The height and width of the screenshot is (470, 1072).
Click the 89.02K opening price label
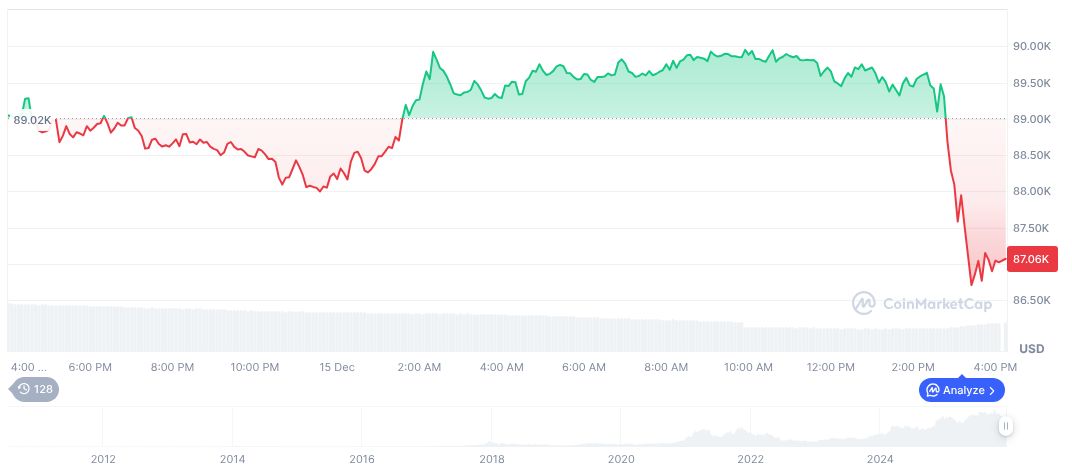[x=32, y=120]
